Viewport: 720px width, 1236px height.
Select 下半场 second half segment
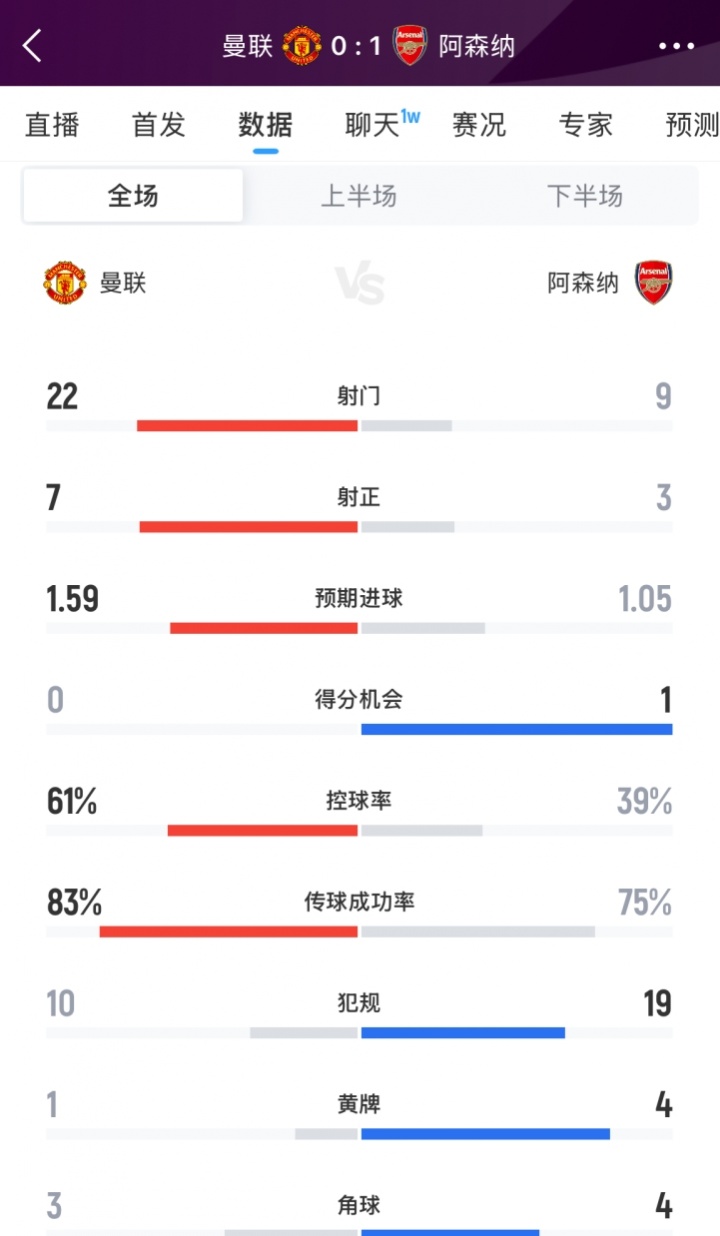coord(585,195)
